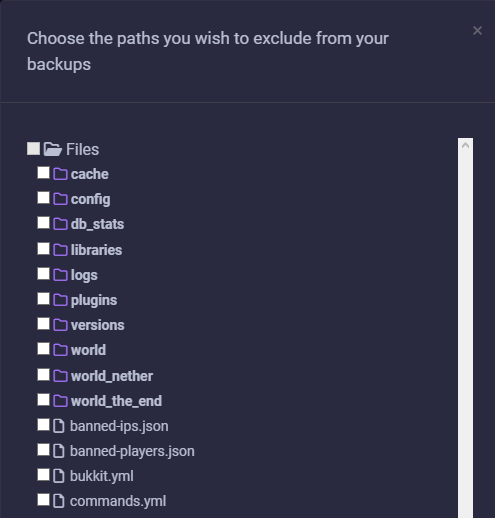
Task: Close the exclude paths dialog
Action: 477,31
